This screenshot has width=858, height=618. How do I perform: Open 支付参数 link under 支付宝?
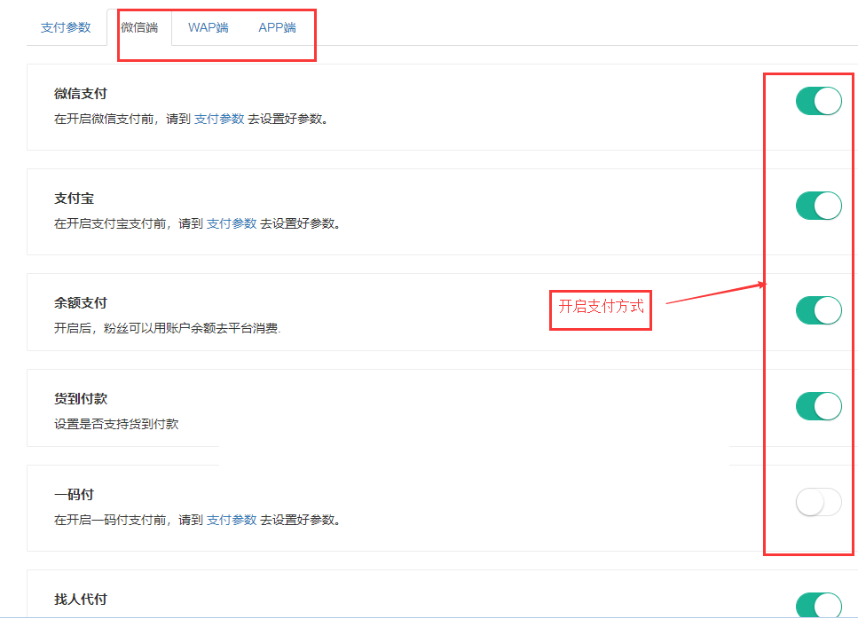pyautogui.click(x=231, y=223)
